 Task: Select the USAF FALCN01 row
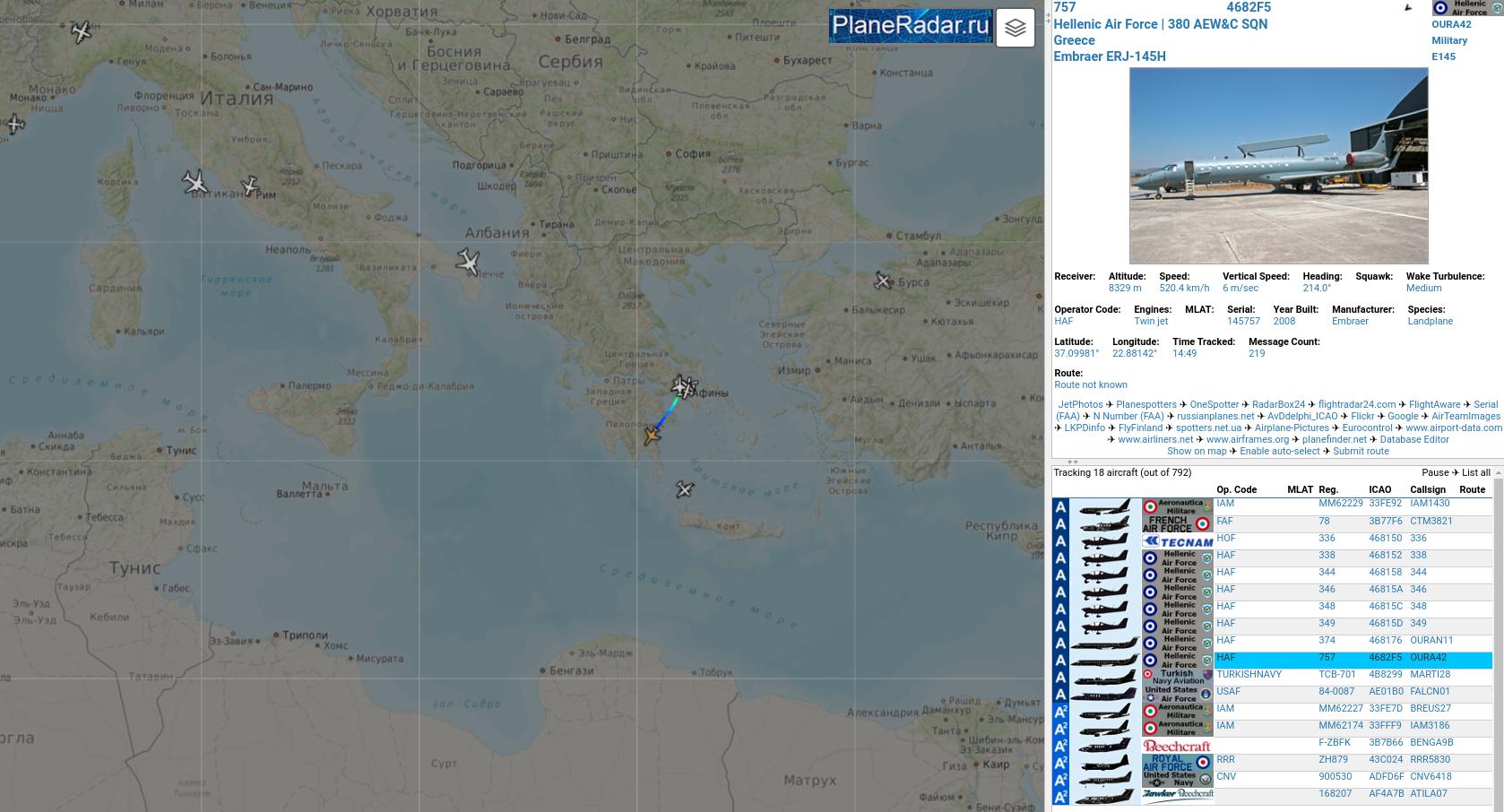[x=1344, y=692]
